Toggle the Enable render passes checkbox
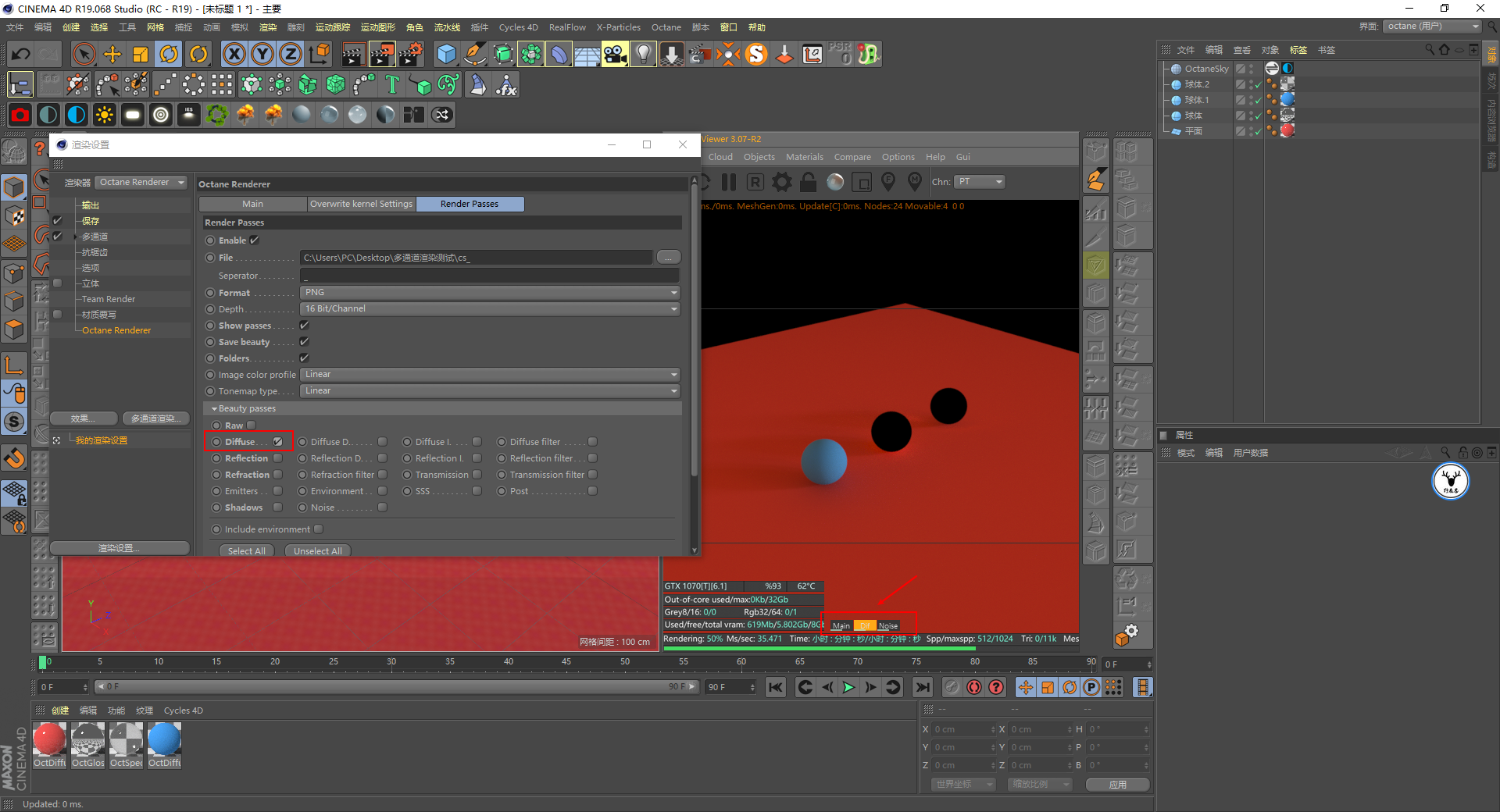The image size is (1500, 812). tap(255, 240)
